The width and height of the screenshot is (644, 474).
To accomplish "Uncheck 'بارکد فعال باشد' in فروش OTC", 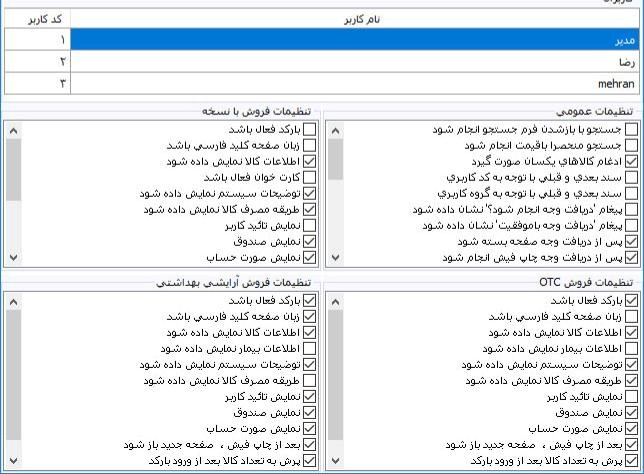I will [x=631, y=301].
